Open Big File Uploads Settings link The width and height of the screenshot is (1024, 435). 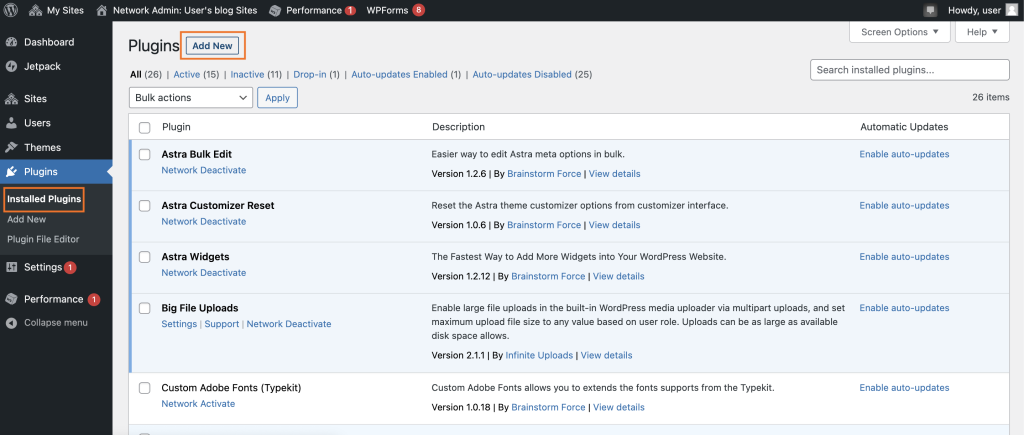coord(179,324)
